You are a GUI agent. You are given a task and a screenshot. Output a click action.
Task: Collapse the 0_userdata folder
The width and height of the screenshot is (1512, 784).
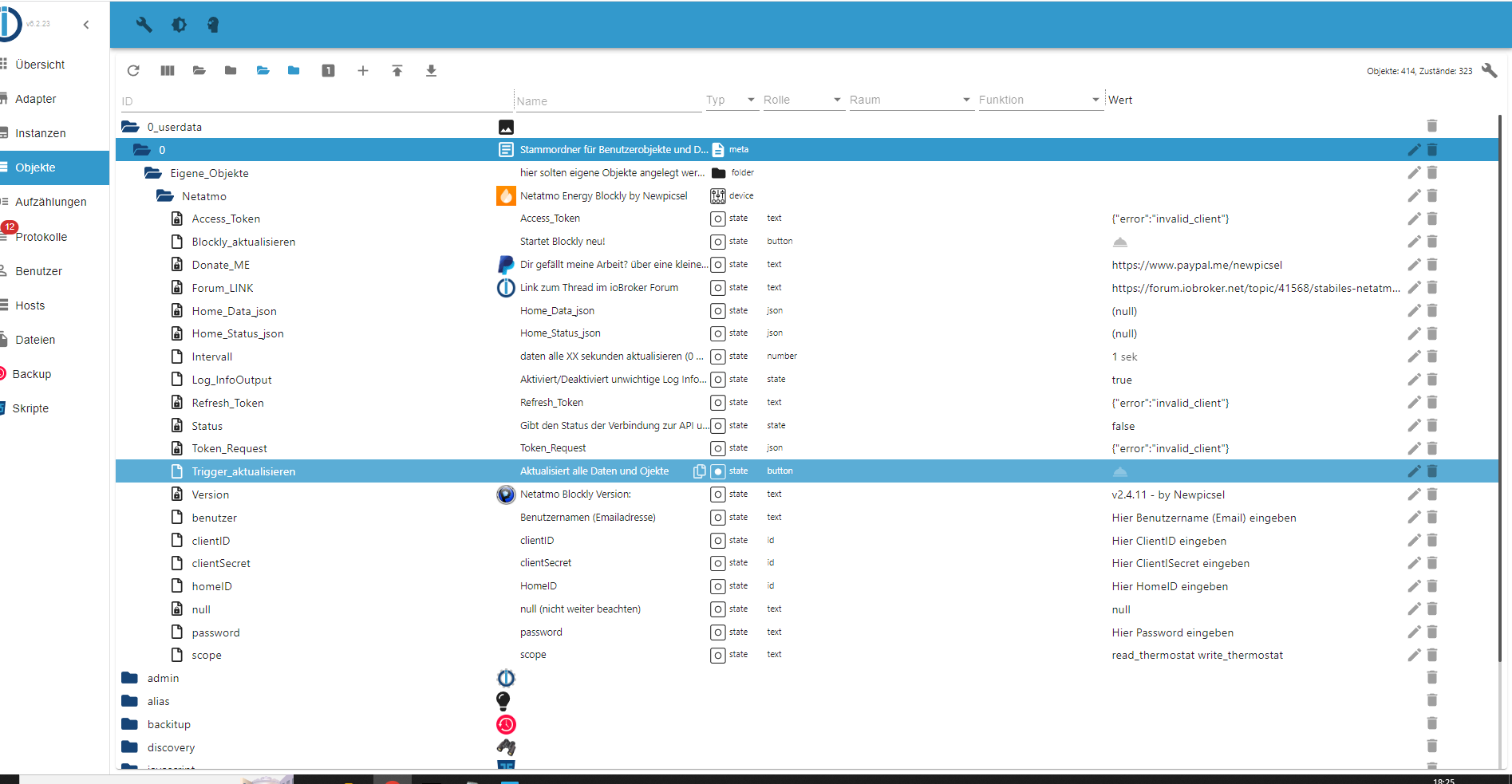pyautogui.click(x=130, y=127)
